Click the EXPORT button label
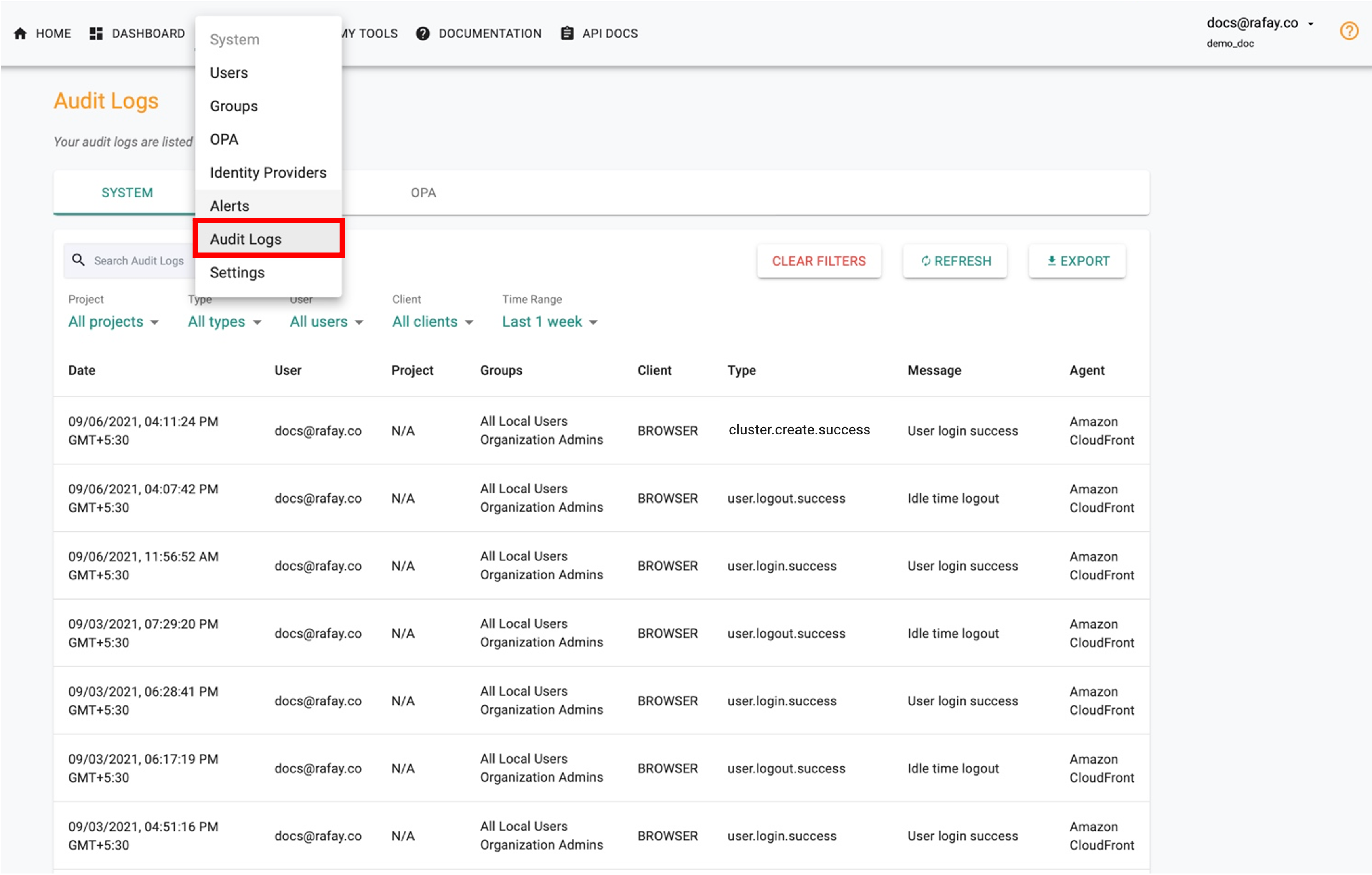 click(1085, 261)
